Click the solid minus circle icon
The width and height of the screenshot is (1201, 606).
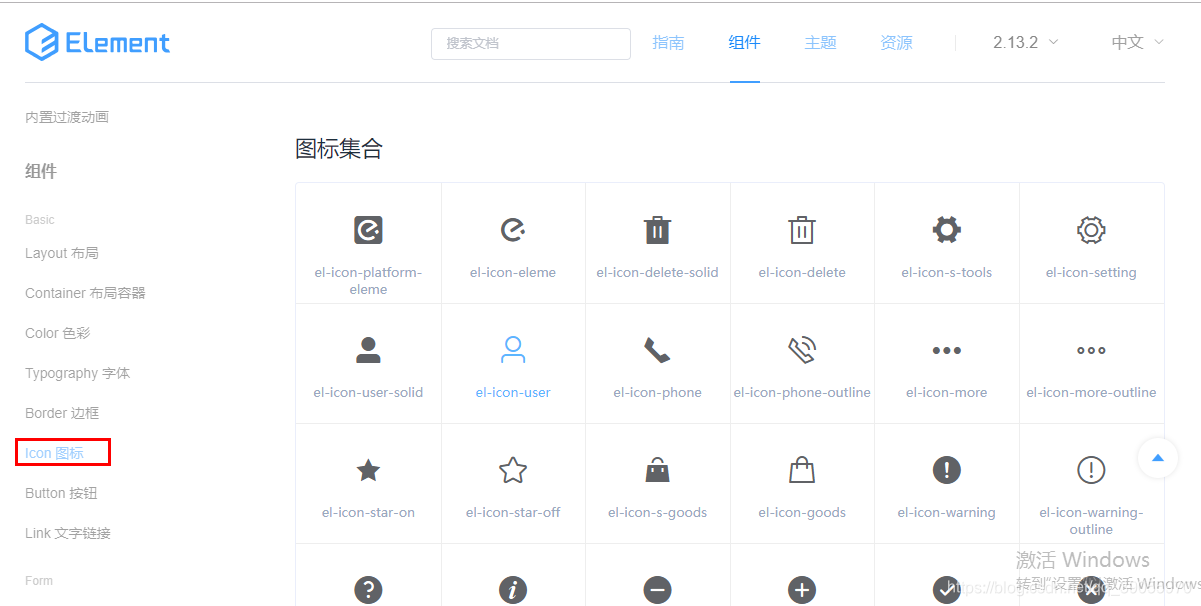pos(657,590)
